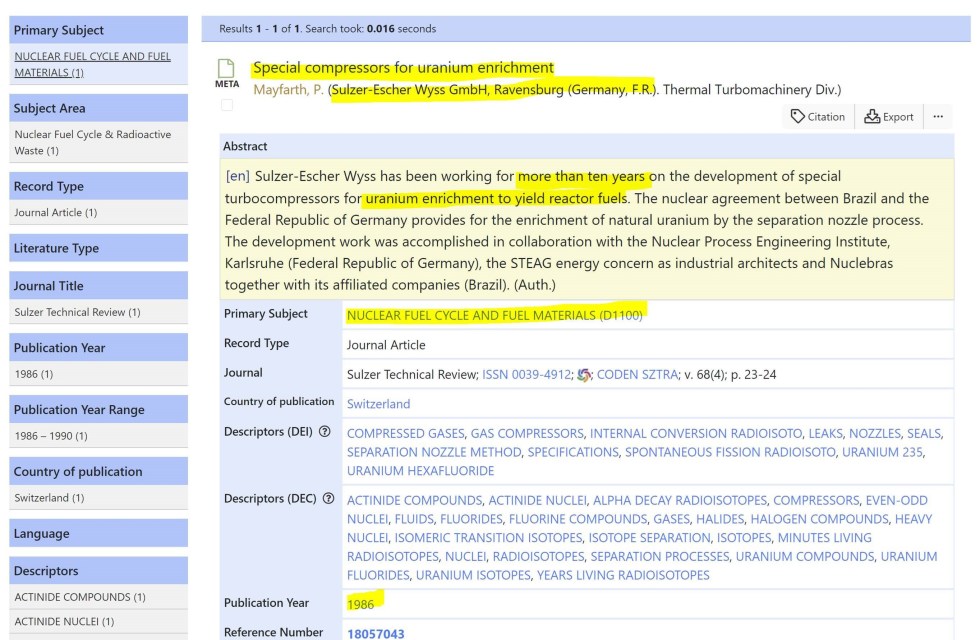Collapse the Journal Title facet header
This screenshot has width=980, height=640.
pyautogui.click(x=98, y=286)
